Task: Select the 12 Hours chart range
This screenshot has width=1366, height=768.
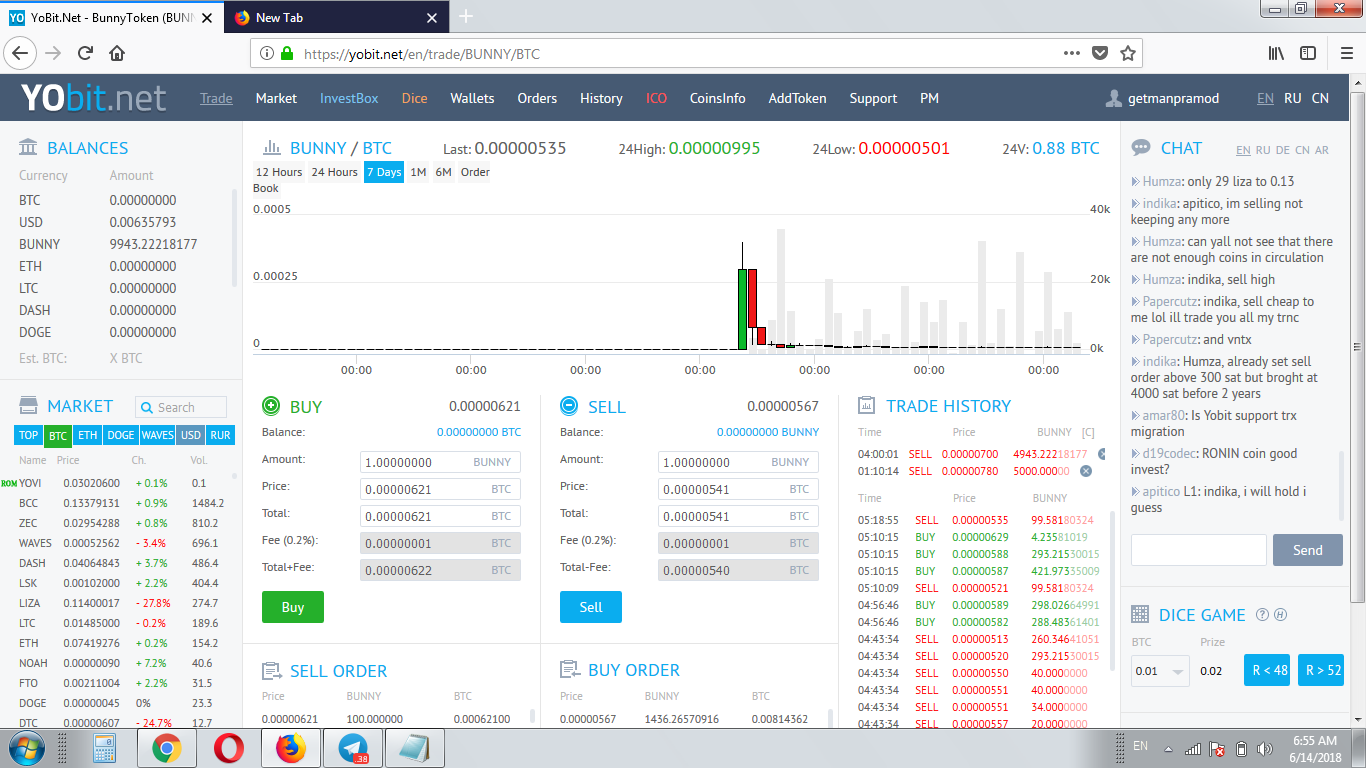Action: pyautogui.click(x=279, y=172)
